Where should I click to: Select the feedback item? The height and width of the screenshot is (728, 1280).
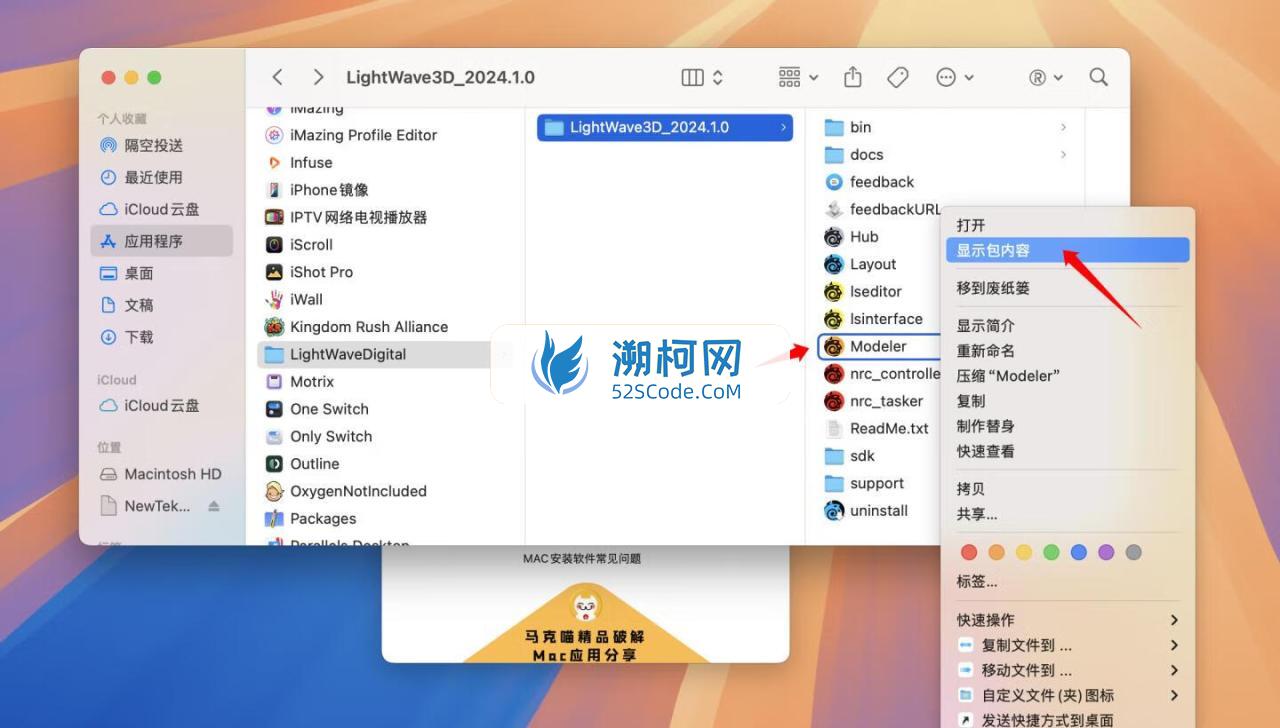point(881,182)
